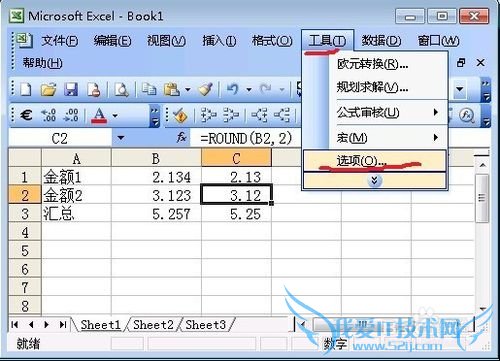Click the Error Checking icon in auditing toolbar
This screenshot has height=361, width=500.
180,116
